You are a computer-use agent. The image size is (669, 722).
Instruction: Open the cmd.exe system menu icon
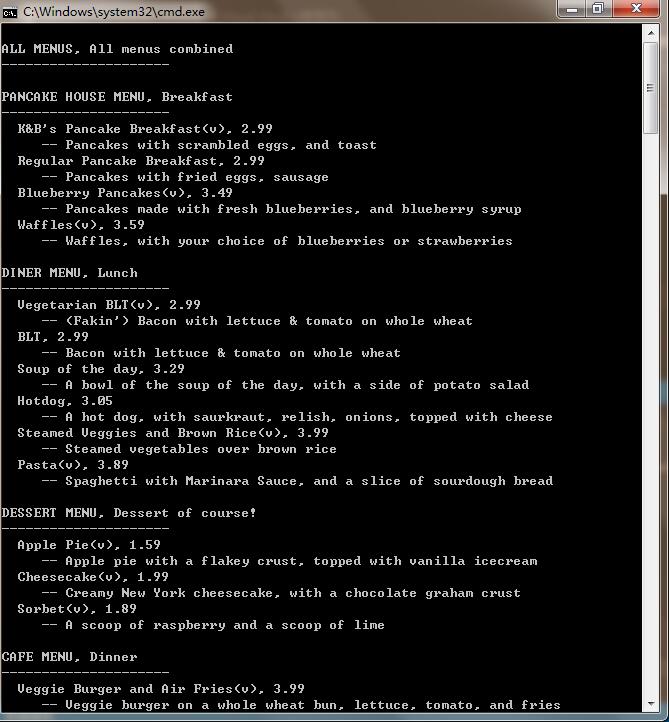(9, 12)
